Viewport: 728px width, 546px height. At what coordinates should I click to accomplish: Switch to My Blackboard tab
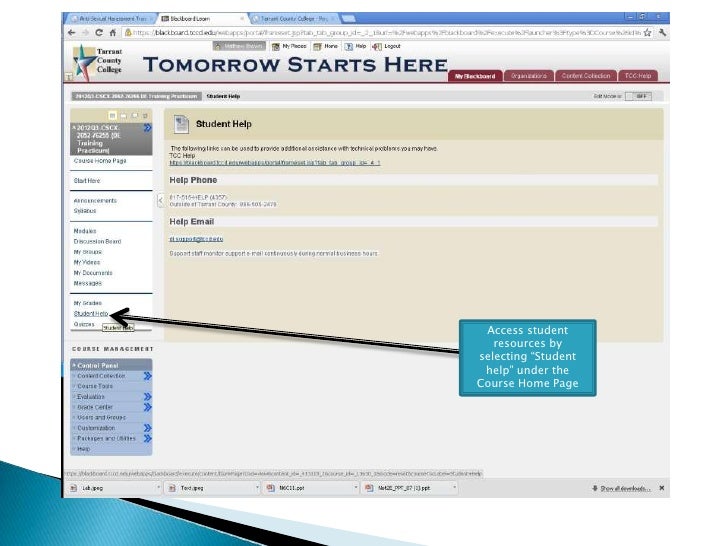point(475,76)
